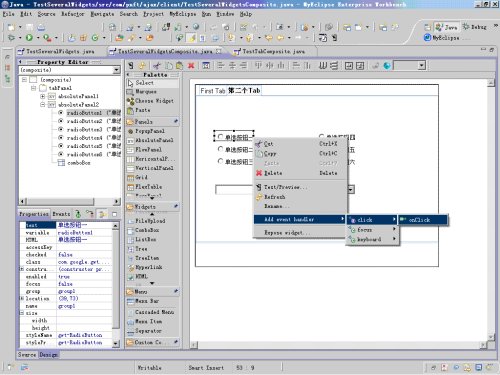500x375 pixels.
Task: Expand the Custom Co... palette group
Action: [153, 342]
